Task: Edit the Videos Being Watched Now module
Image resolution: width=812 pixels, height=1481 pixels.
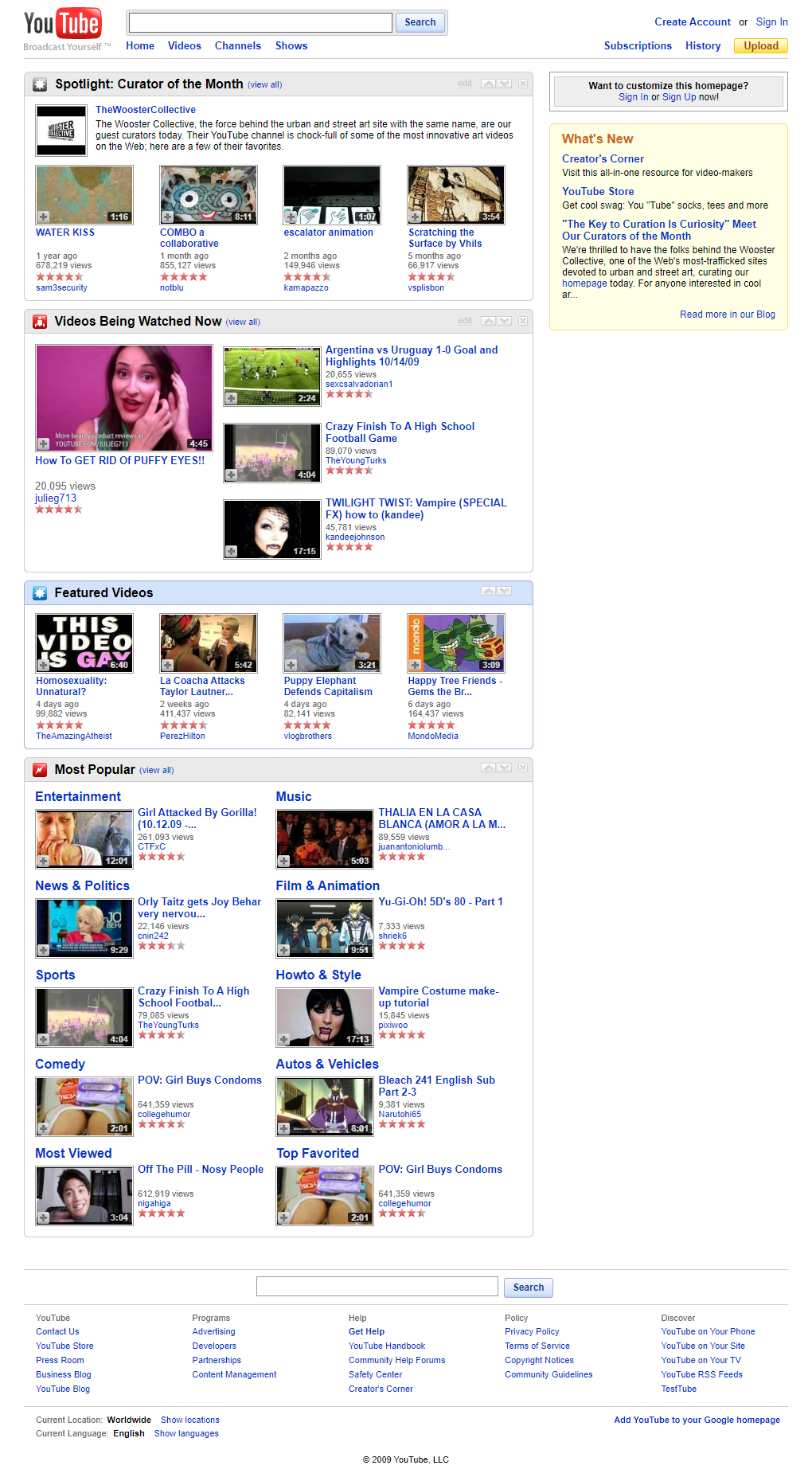Action: coord(465,321)
